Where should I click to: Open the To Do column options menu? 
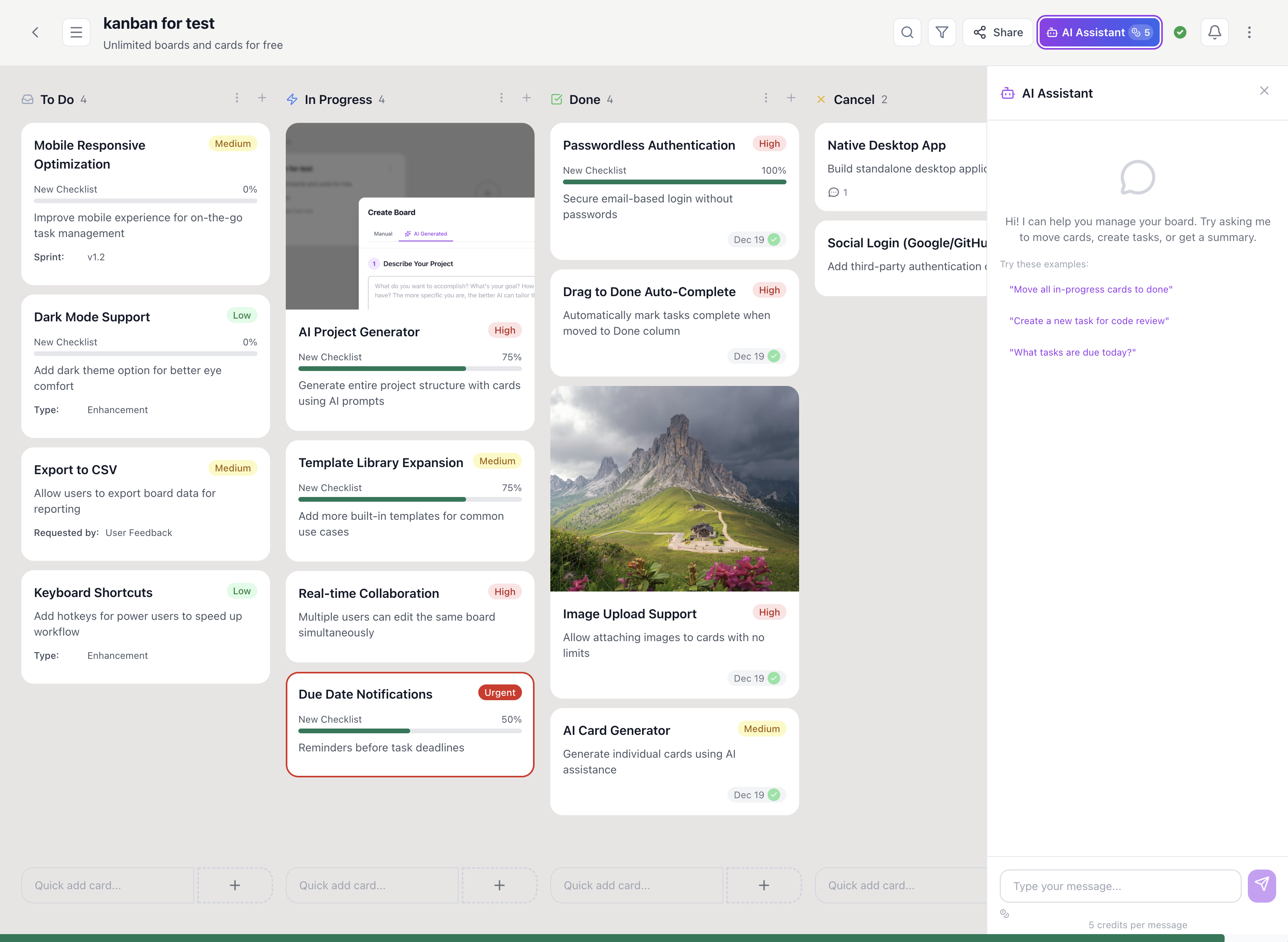[x=237, y=98]
